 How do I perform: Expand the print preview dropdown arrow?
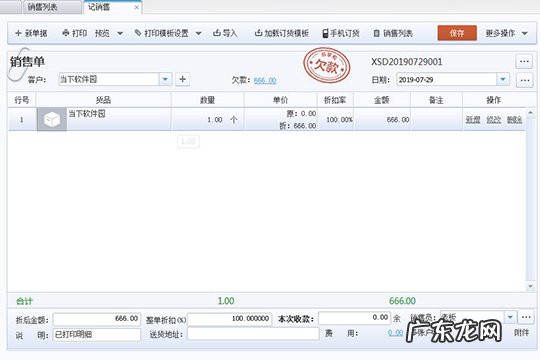(x=120, y=33)
